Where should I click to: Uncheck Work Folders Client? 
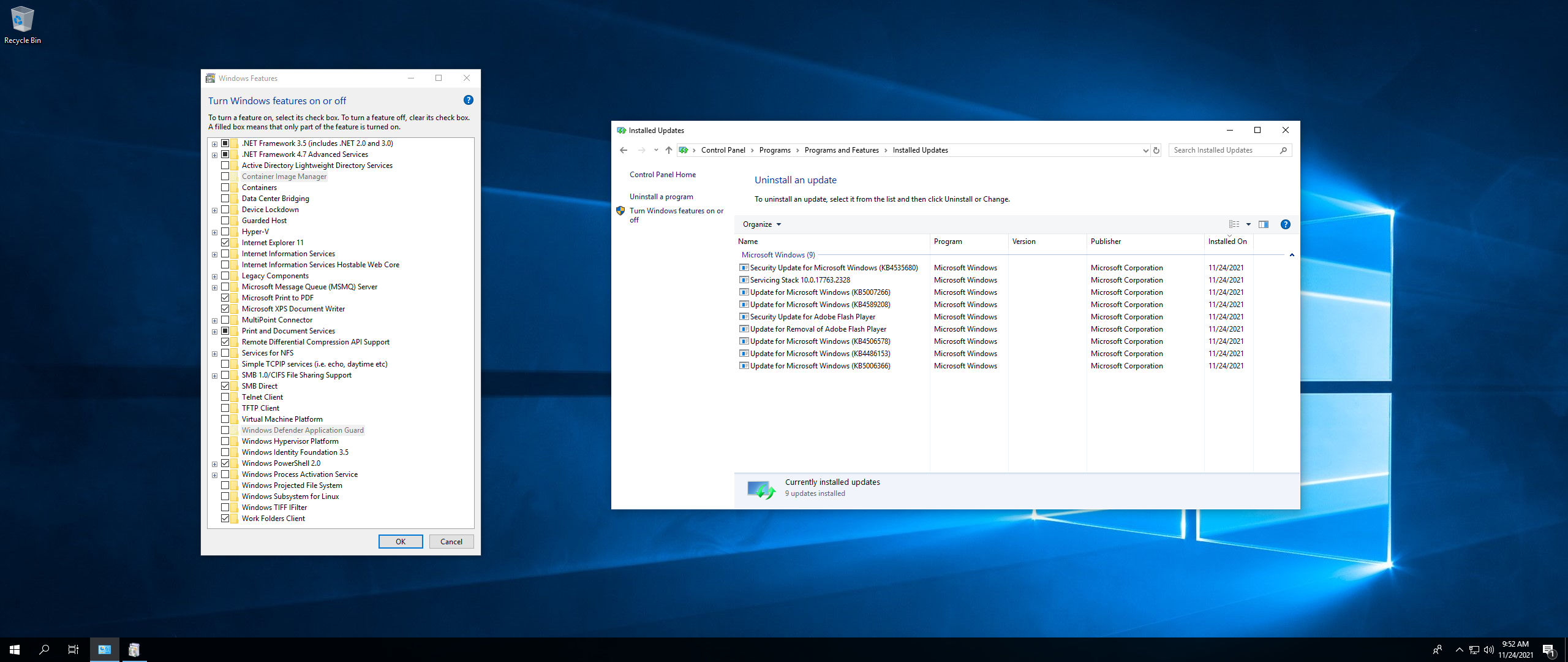(x=225, y=519)
